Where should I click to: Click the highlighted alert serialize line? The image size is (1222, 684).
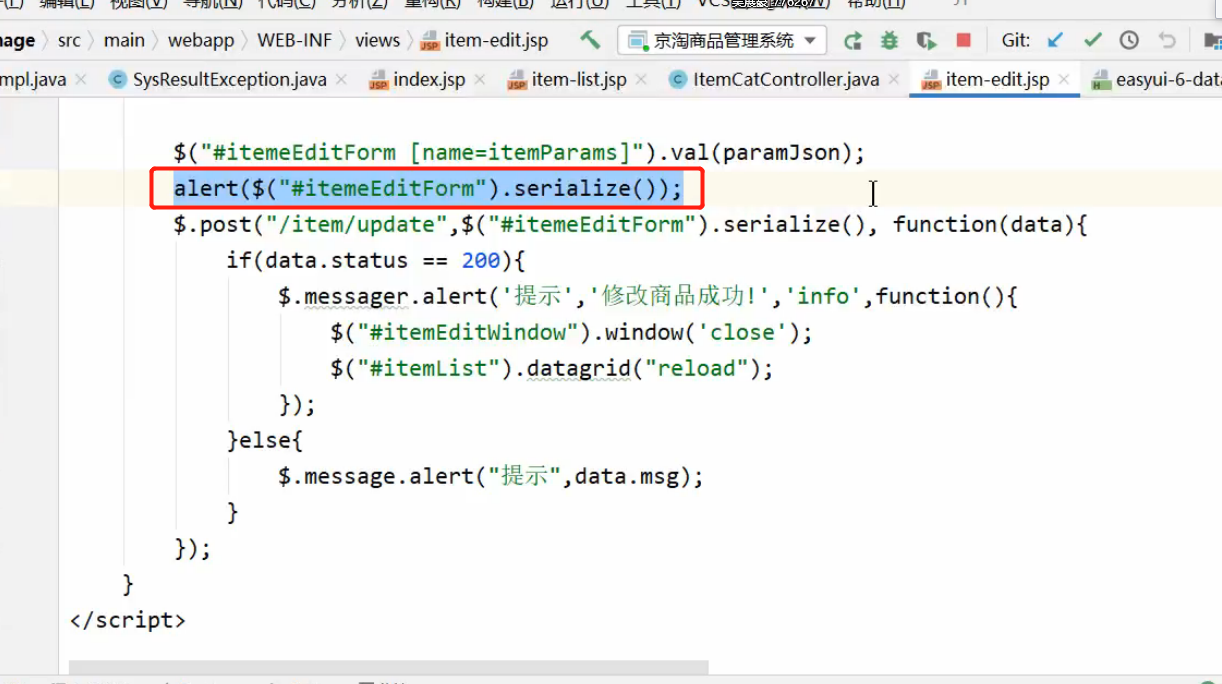tap(428, 188)
